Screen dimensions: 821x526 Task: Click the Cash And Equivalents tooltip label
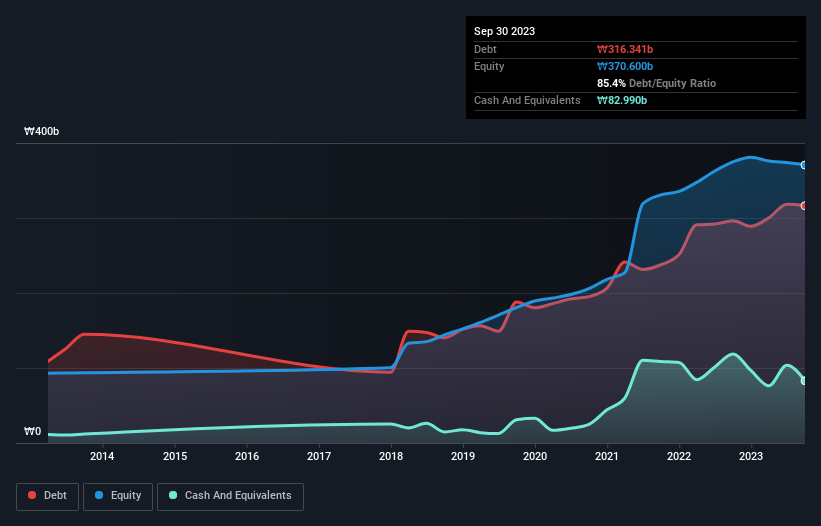[x=527, y=100]
